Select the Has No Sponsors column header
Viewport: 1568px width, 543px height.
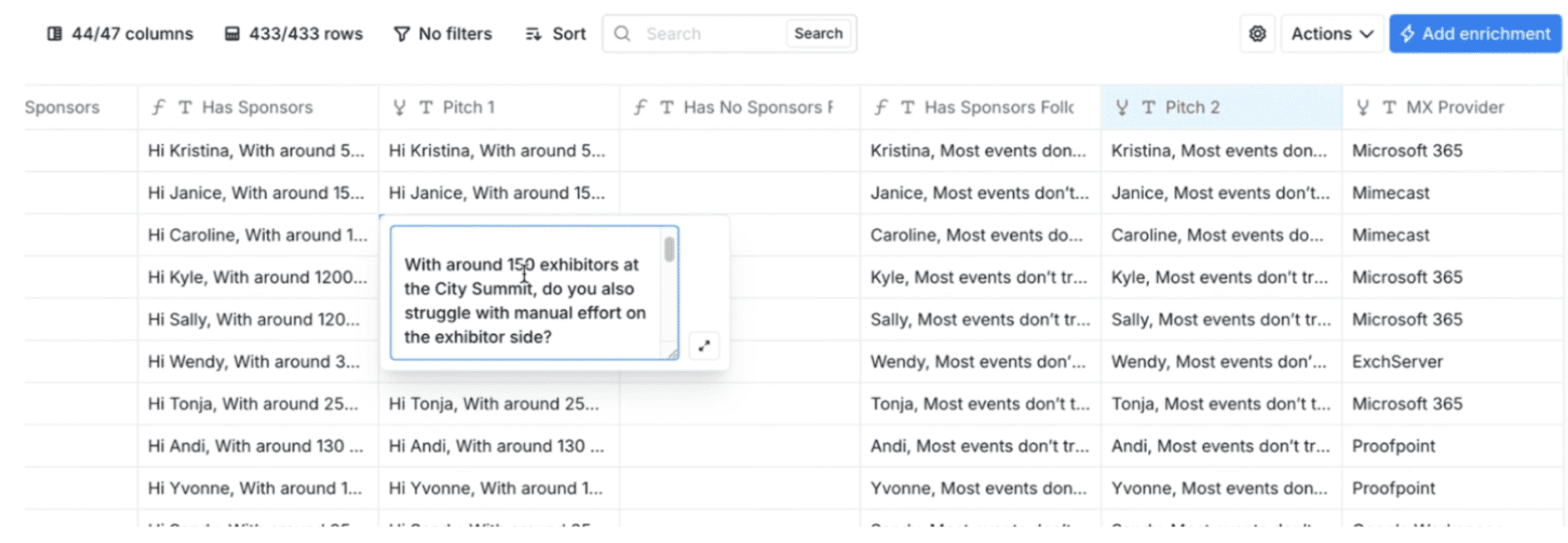coord(740,107)
